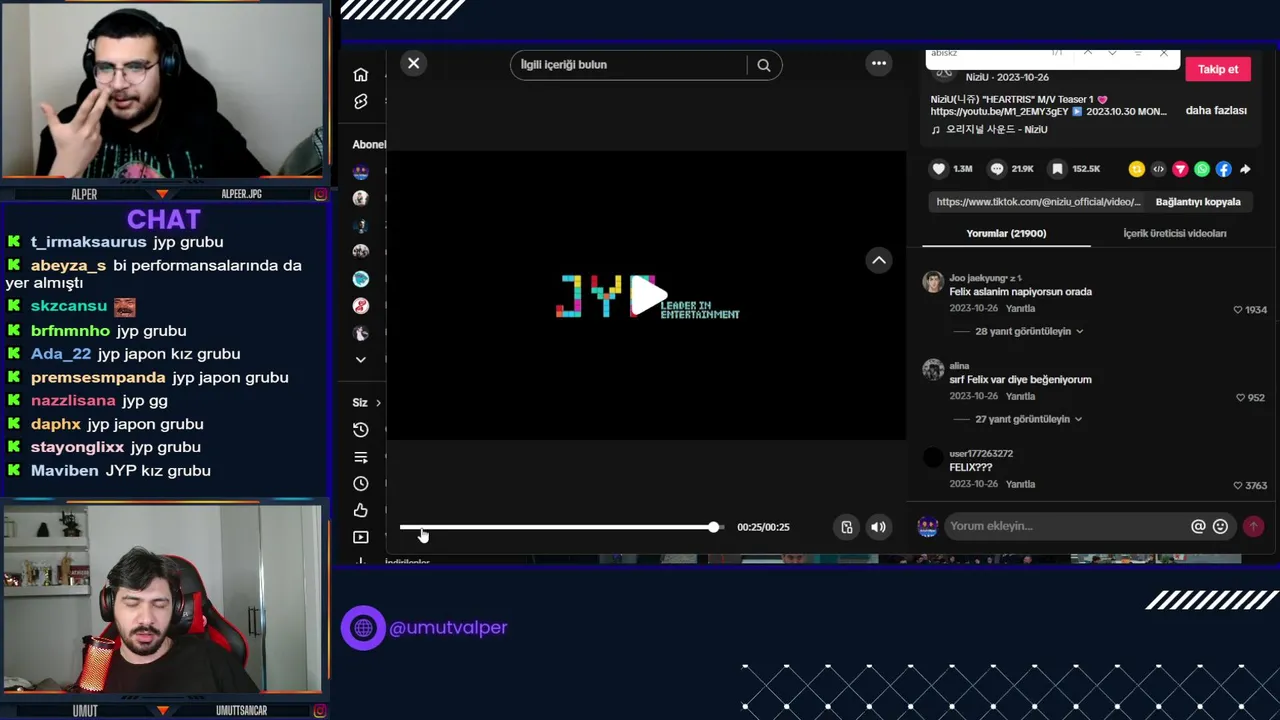Image resolution: width=1280 pixels, height=720 pixels.
Task: Open the Playlists sidebar icon
Action: click(x=361, y=457)
